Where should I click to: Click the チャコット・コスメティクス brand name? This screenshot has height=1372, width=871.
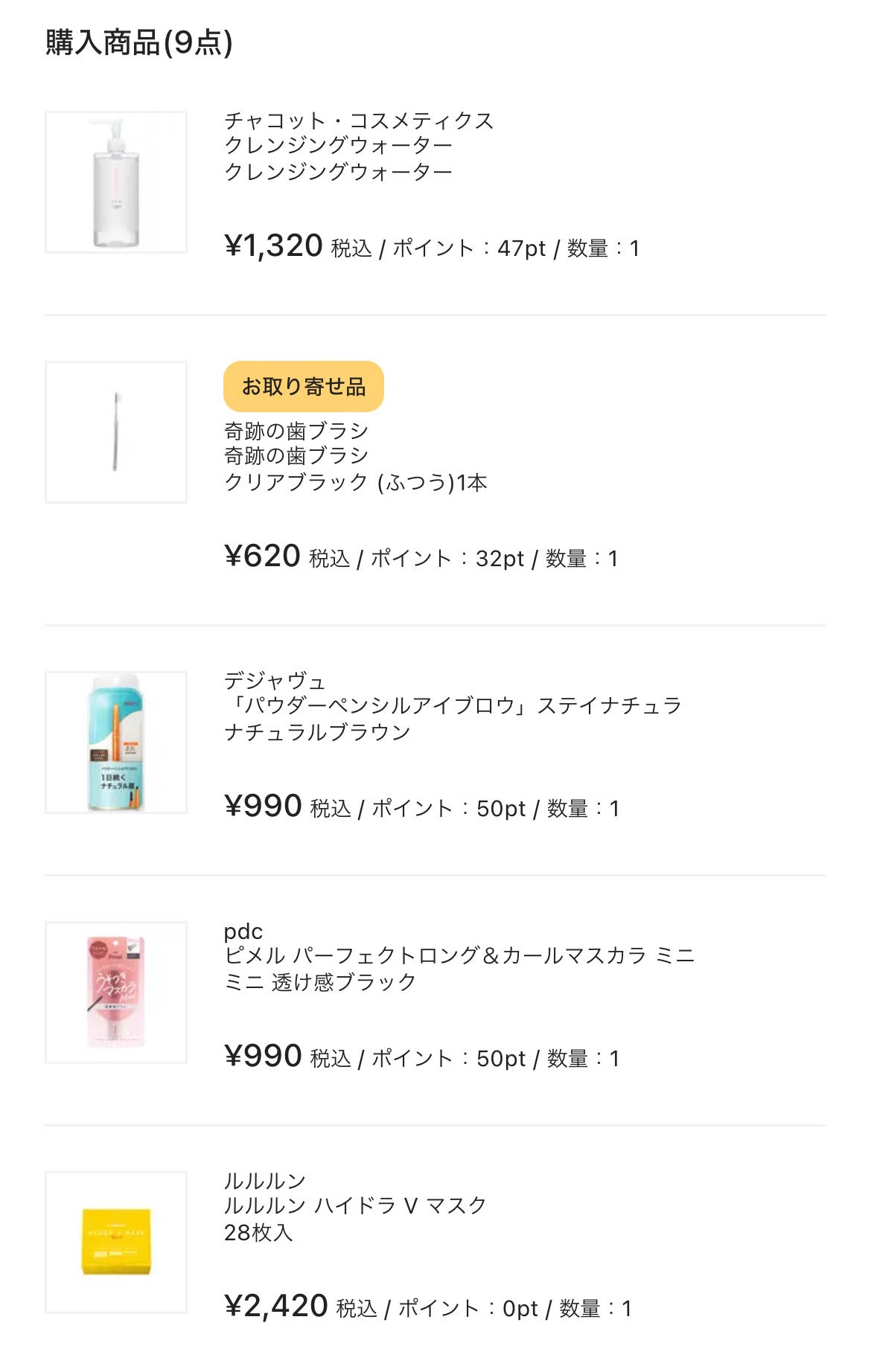tap(359, 121)
